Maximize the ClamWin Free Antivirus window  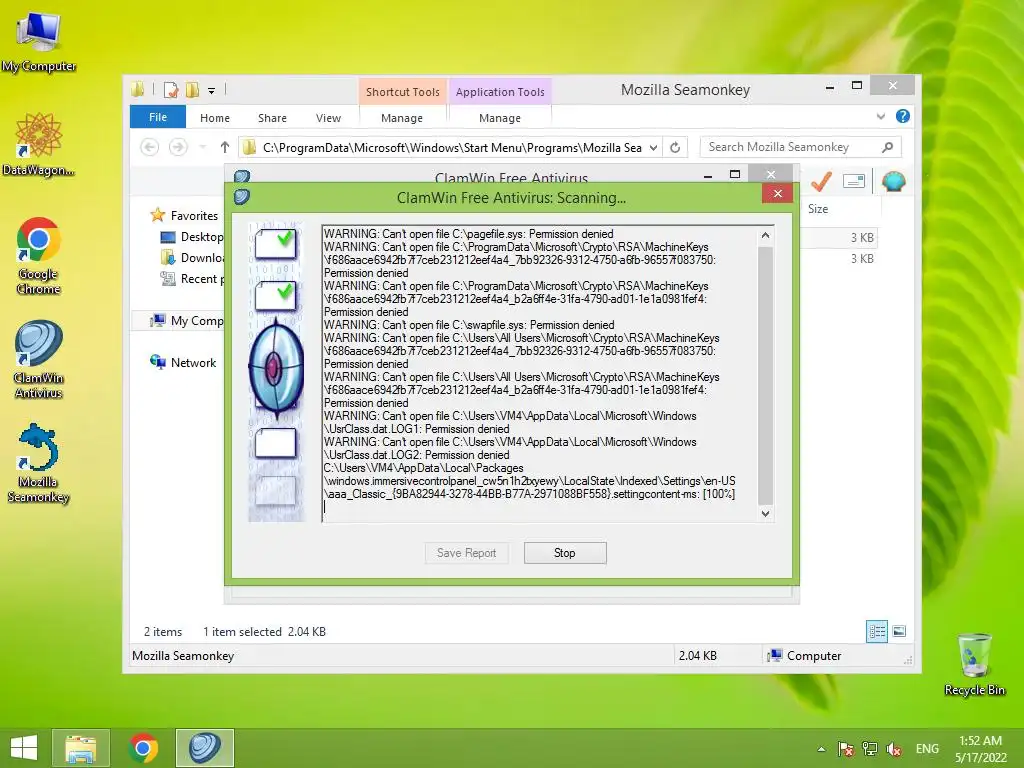coord(735,174)
